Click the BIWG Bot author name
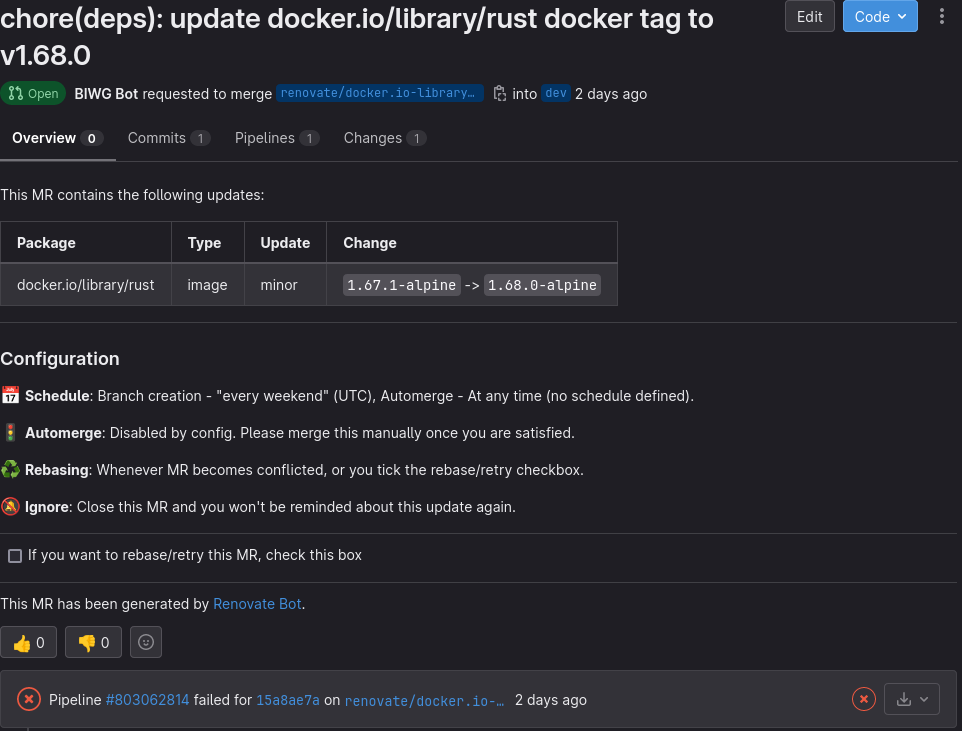 pos(106,93)
